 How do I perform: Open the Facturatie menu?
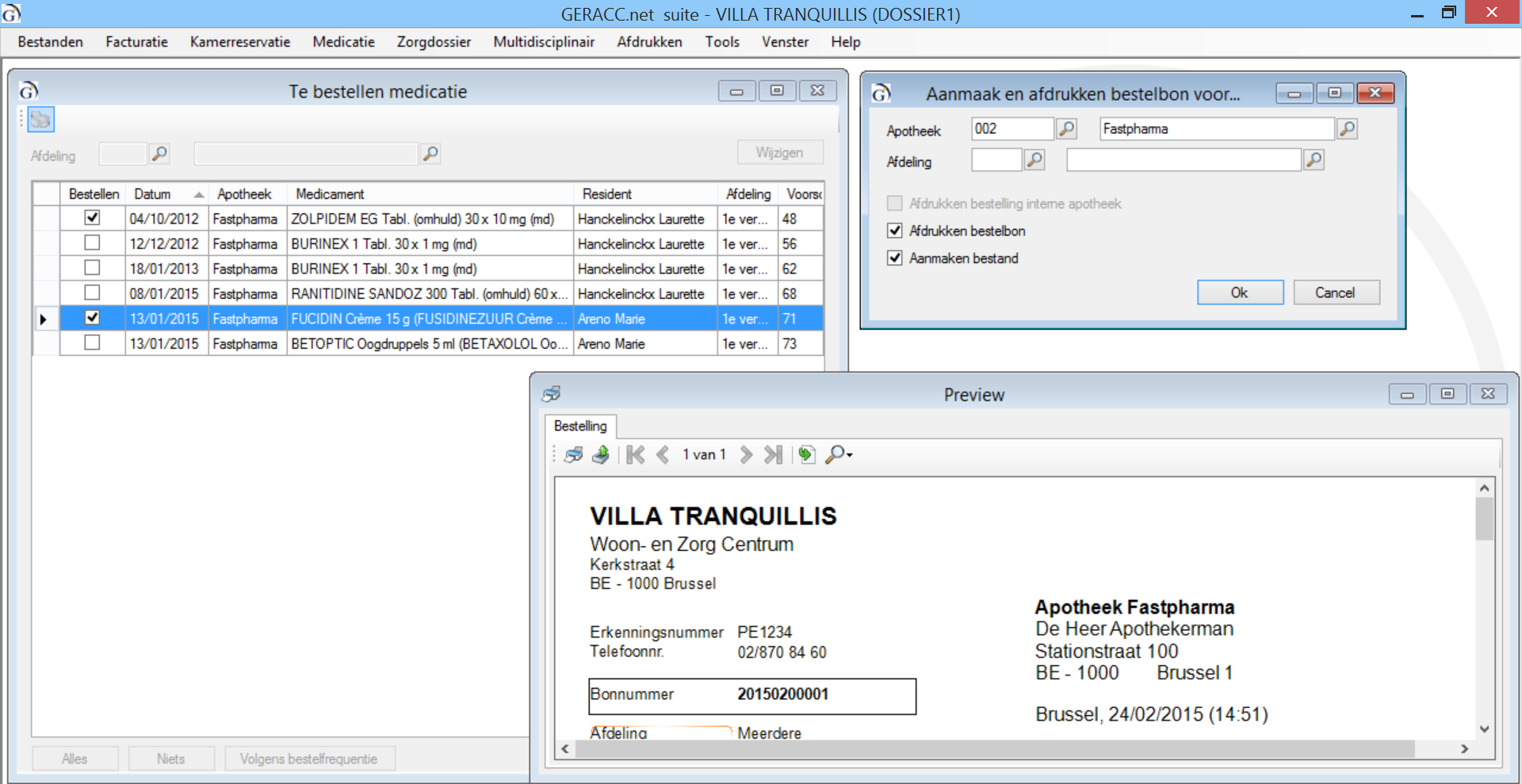click(x=136, y=42)
